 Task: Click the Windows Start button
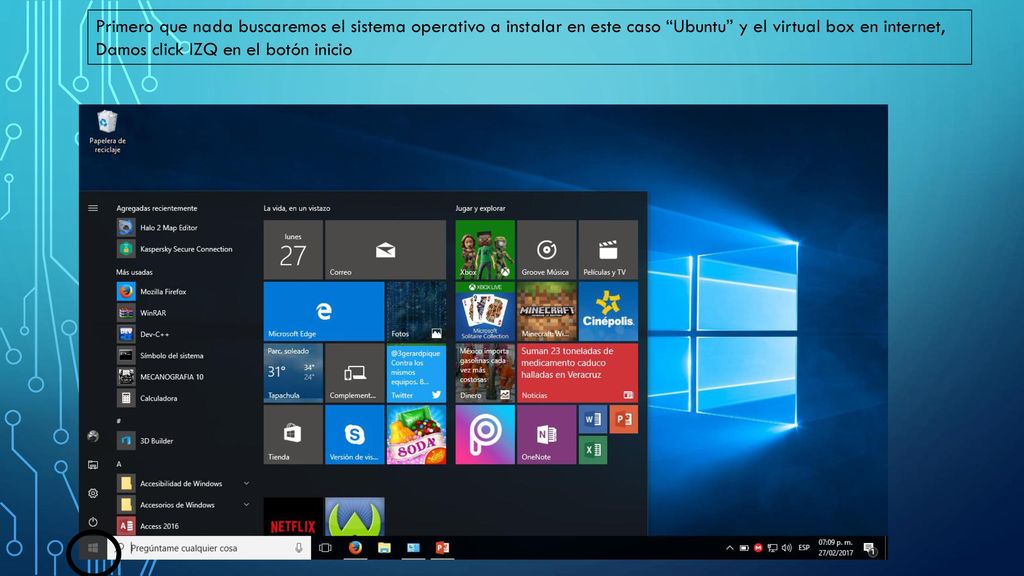(x=93, y=548)
